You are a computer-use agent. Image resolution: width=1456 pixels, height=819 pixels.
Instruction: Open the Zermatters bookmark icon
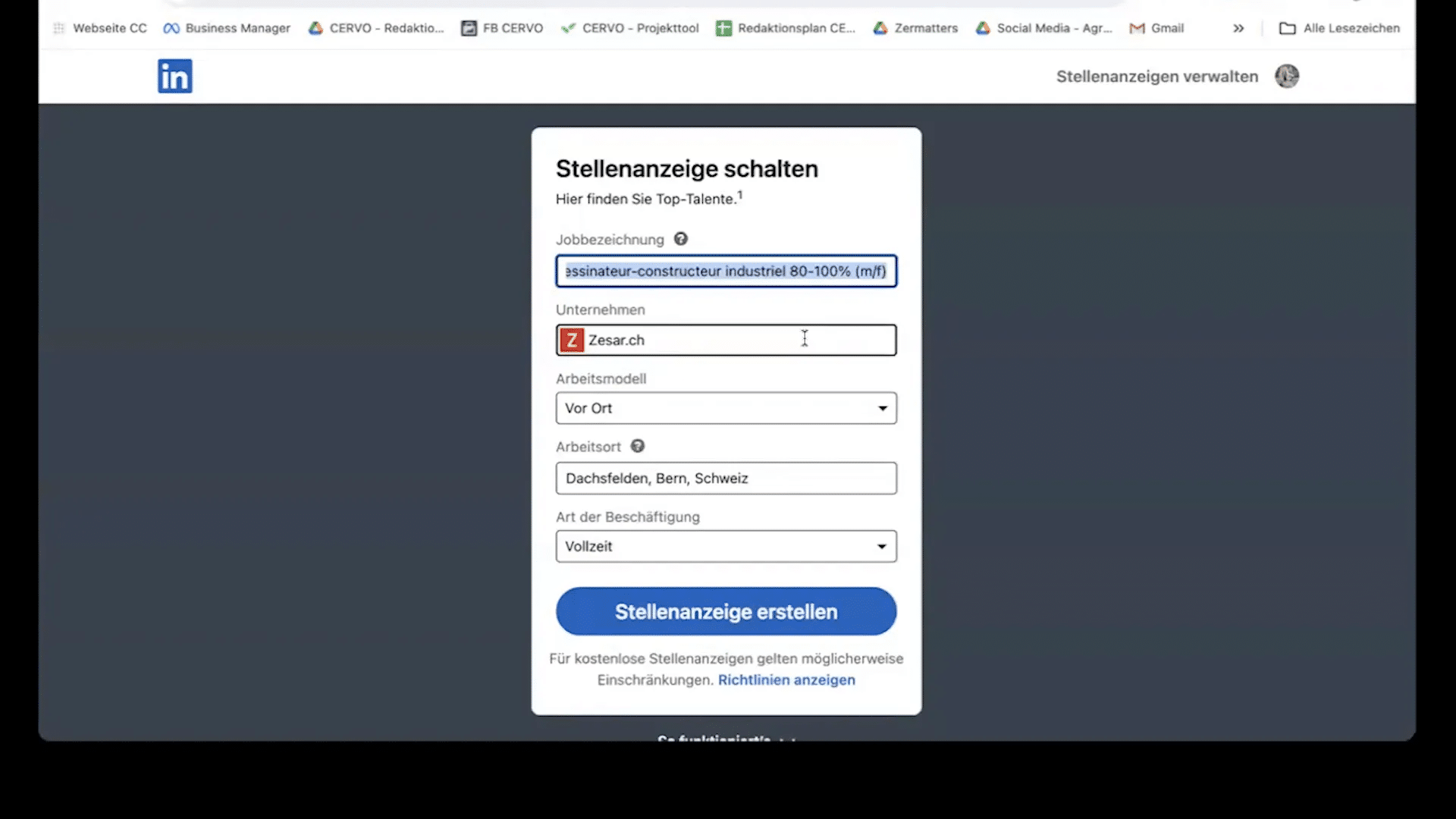point(880,28)
